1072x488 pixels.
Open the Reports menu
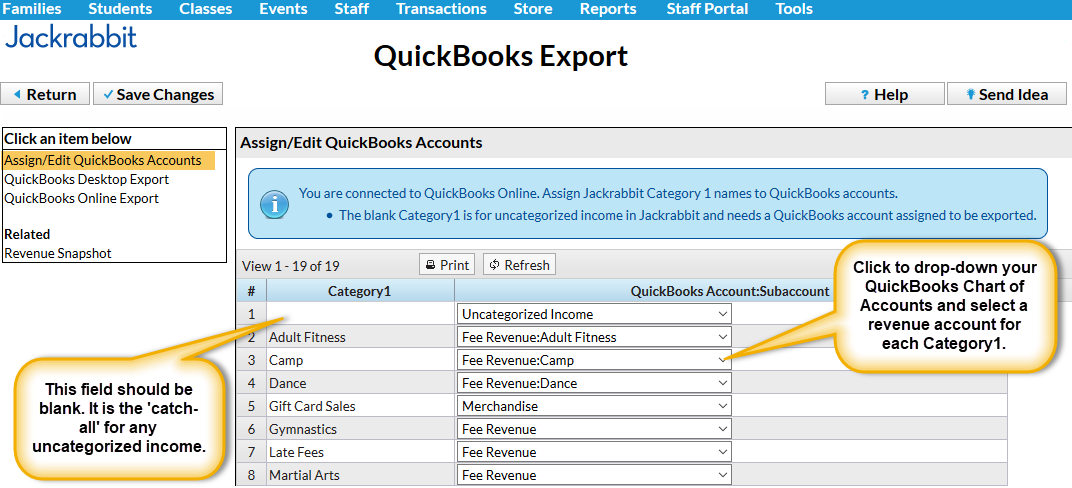click(x=608, y=9)
